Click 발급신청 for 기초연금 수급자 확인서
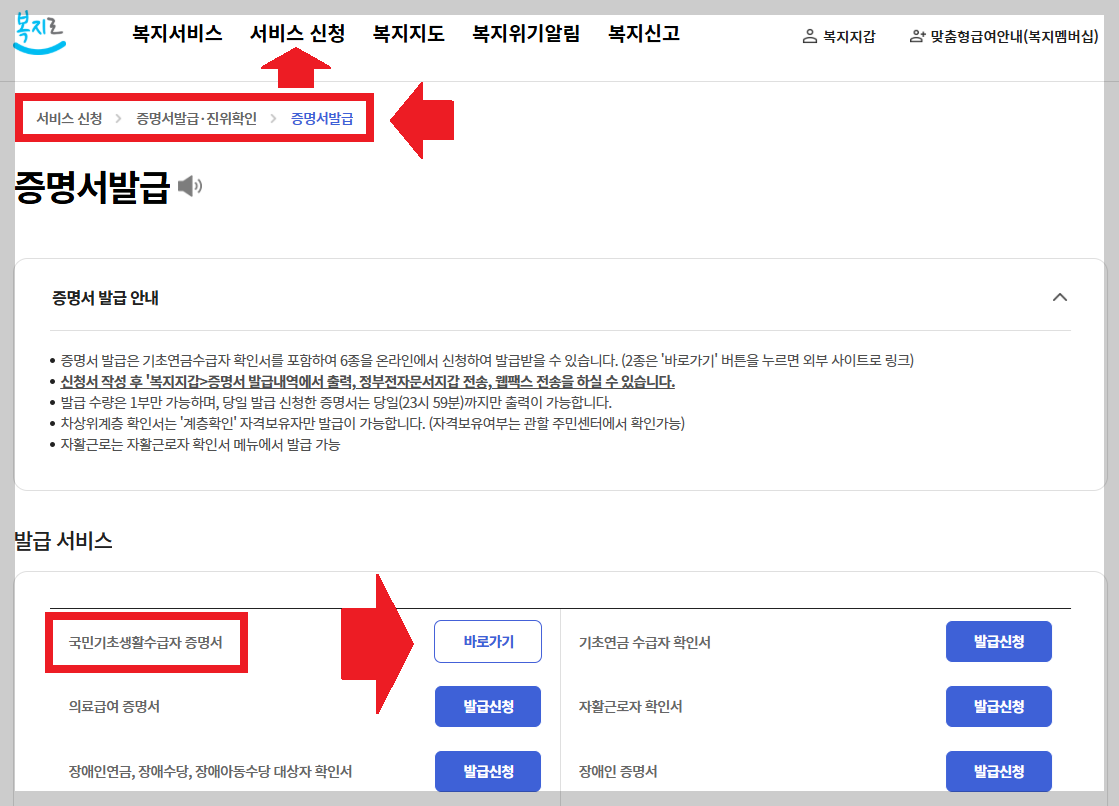Screen dimensions: 1119x806 (x=998, y=641)
